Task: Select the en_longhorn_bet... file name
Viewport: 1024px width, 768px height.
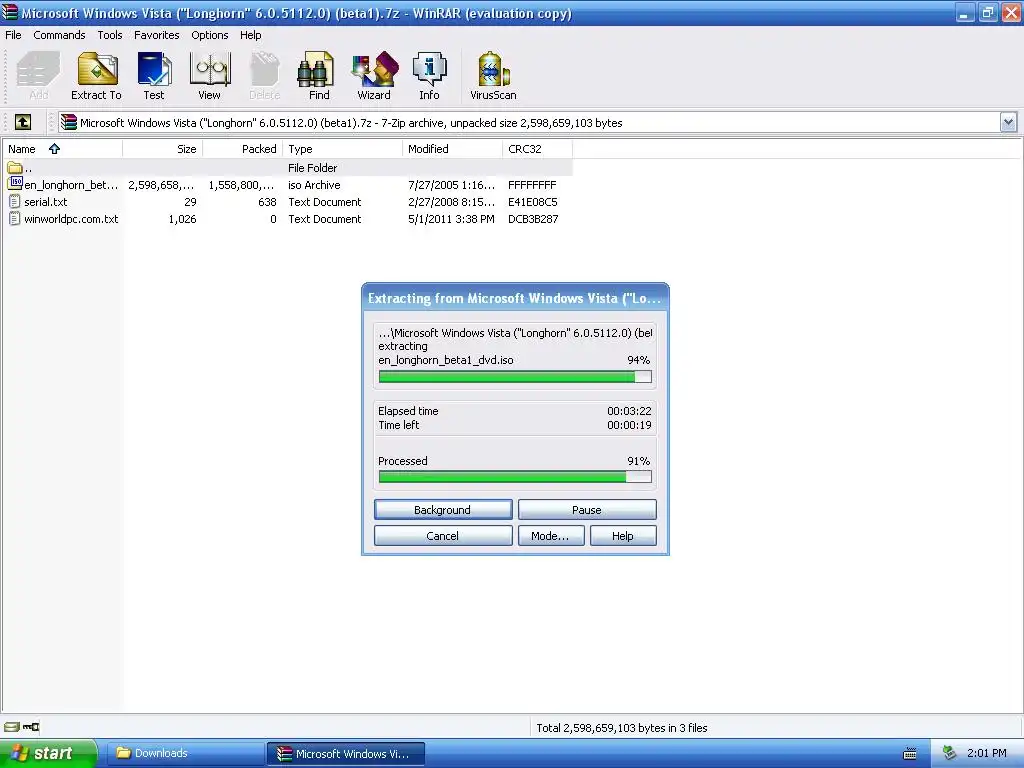Action: pyautogui.click(x=71, y=185)
